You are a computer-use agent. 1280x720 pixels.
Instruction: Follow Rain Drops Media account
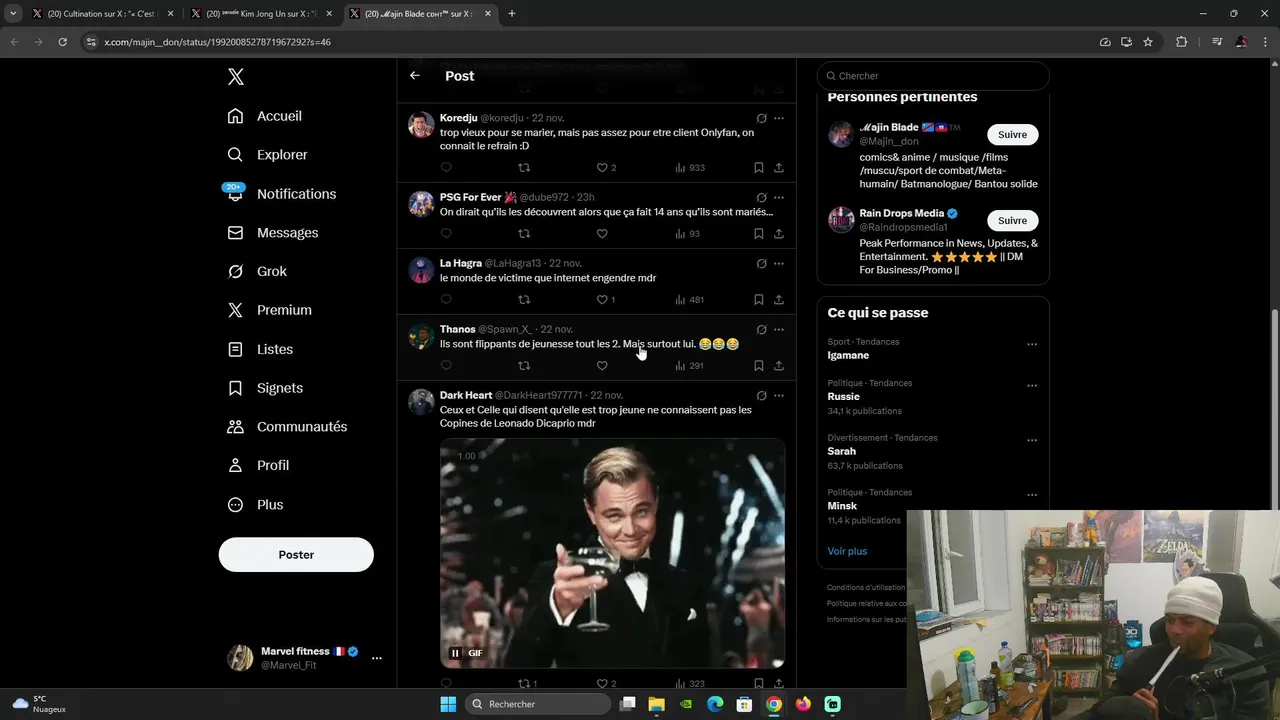[x=1012, y=221]
